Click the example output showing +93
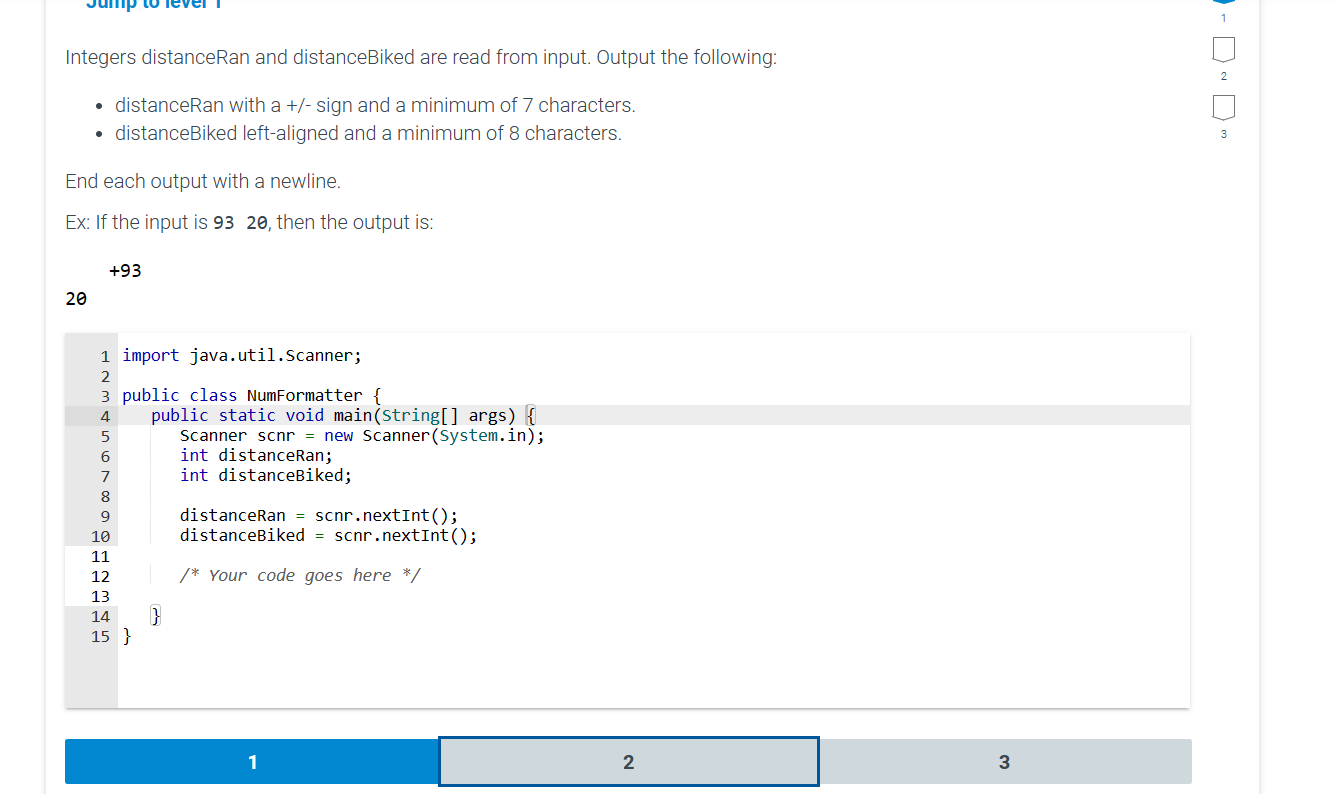 click(x=125, y=270)
